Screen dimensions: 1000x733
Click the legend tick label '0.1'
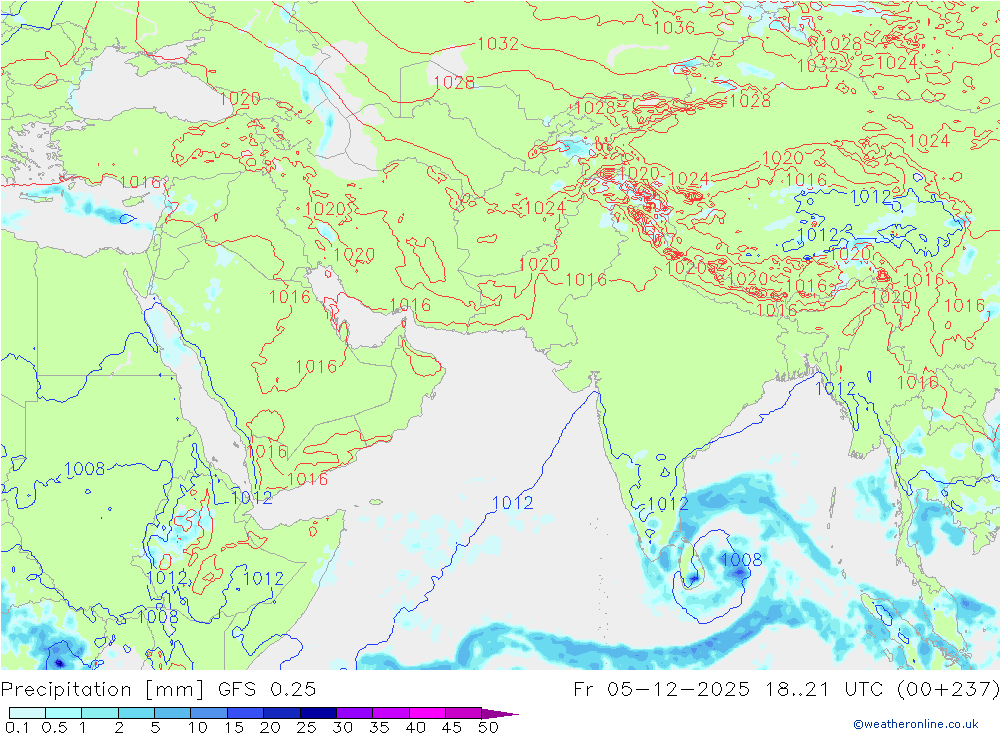pos(17,727)
